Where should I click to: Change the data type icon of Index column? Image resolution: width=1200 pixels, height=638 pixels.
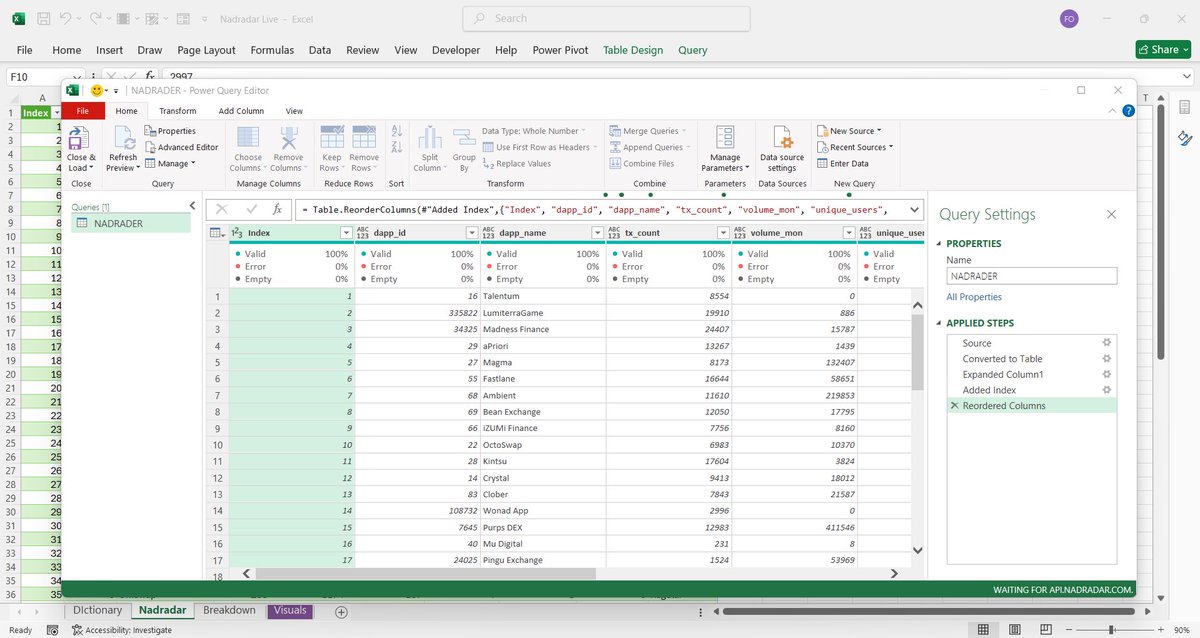coord(237,233)
